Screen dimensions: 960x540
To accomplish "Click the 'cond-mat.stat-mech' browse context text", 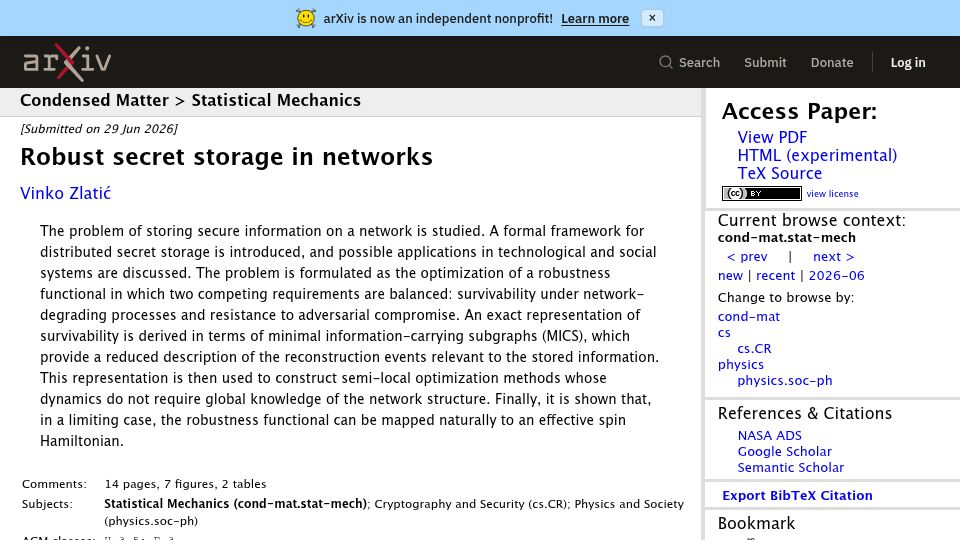I will point(787,238).
